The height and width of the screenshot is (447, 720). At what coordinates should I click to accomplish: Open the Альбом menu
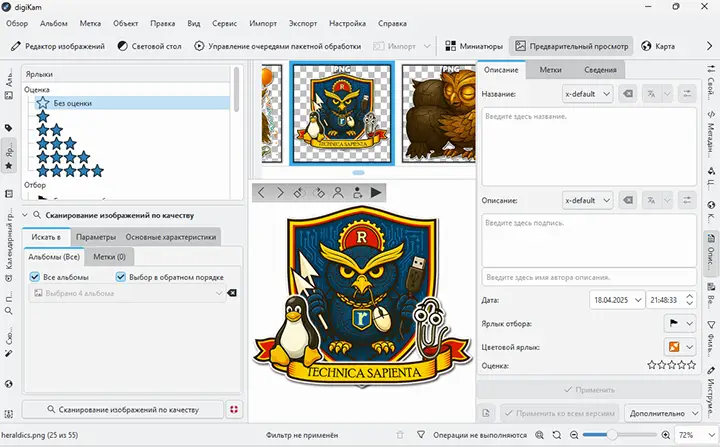tap(54, 23)
